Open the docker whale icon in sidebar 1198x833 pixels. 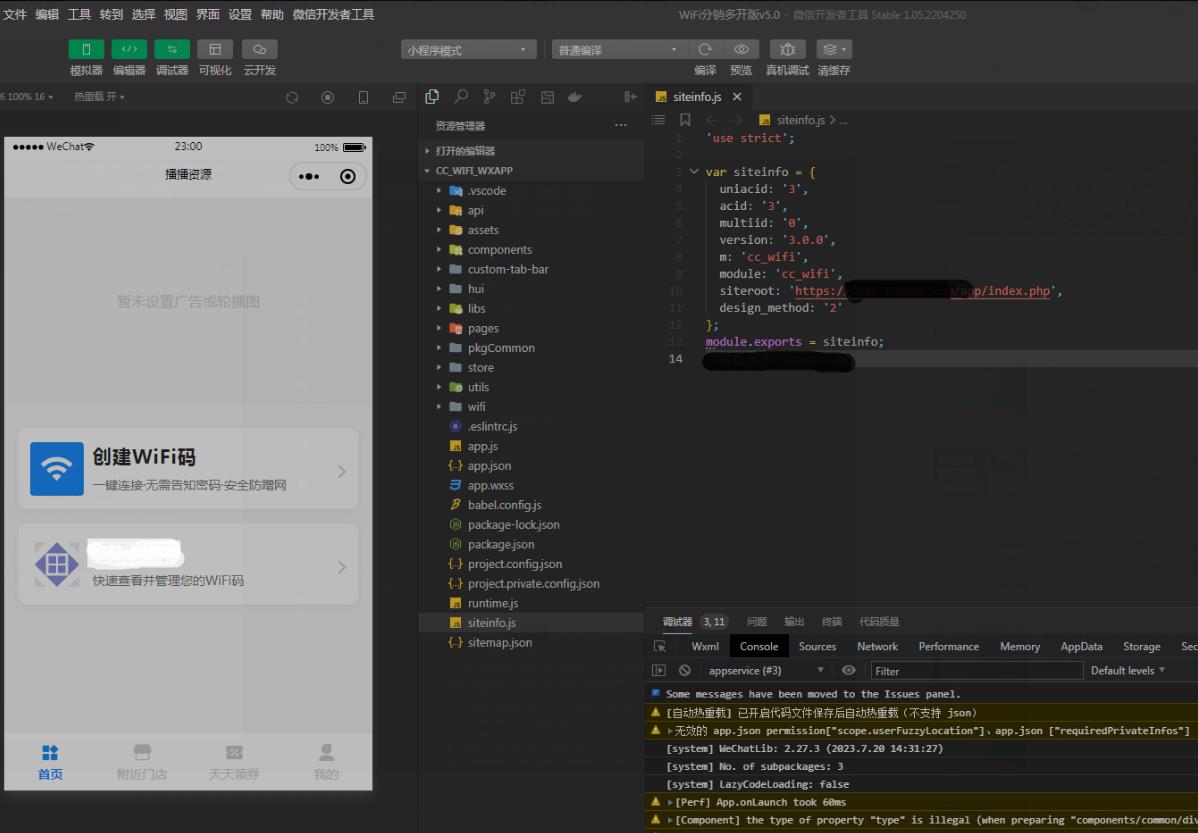[x=575, y=96]
